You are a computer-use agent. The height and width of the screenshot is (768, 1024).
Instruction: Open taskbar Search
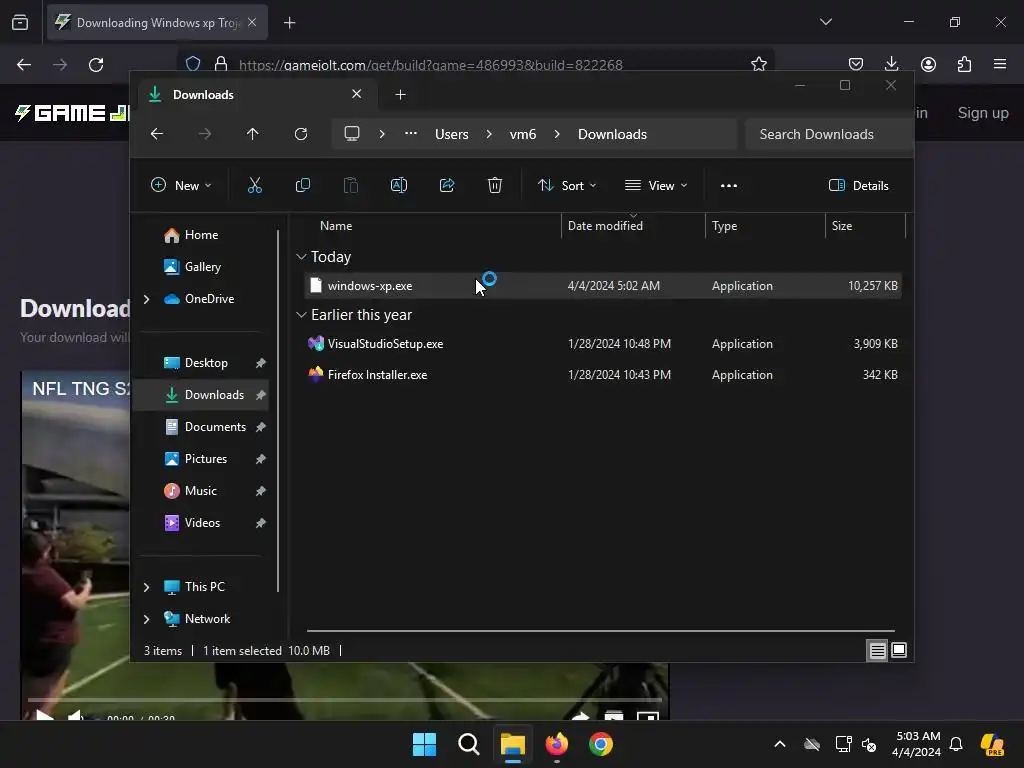[x=469, y=744]
